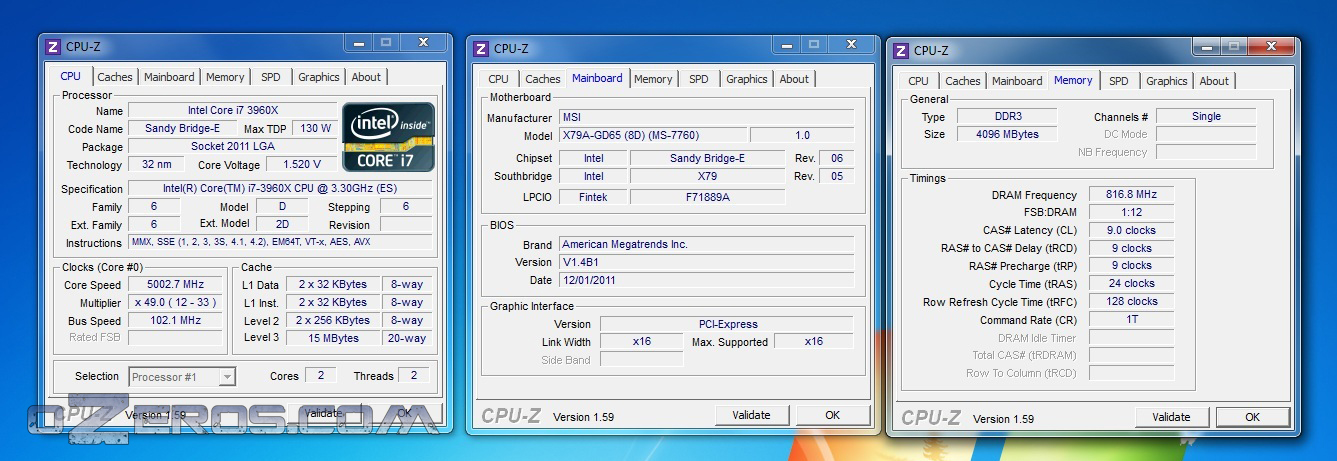
Task: Click the Southbridge value X79
Action: click(707, 176)
